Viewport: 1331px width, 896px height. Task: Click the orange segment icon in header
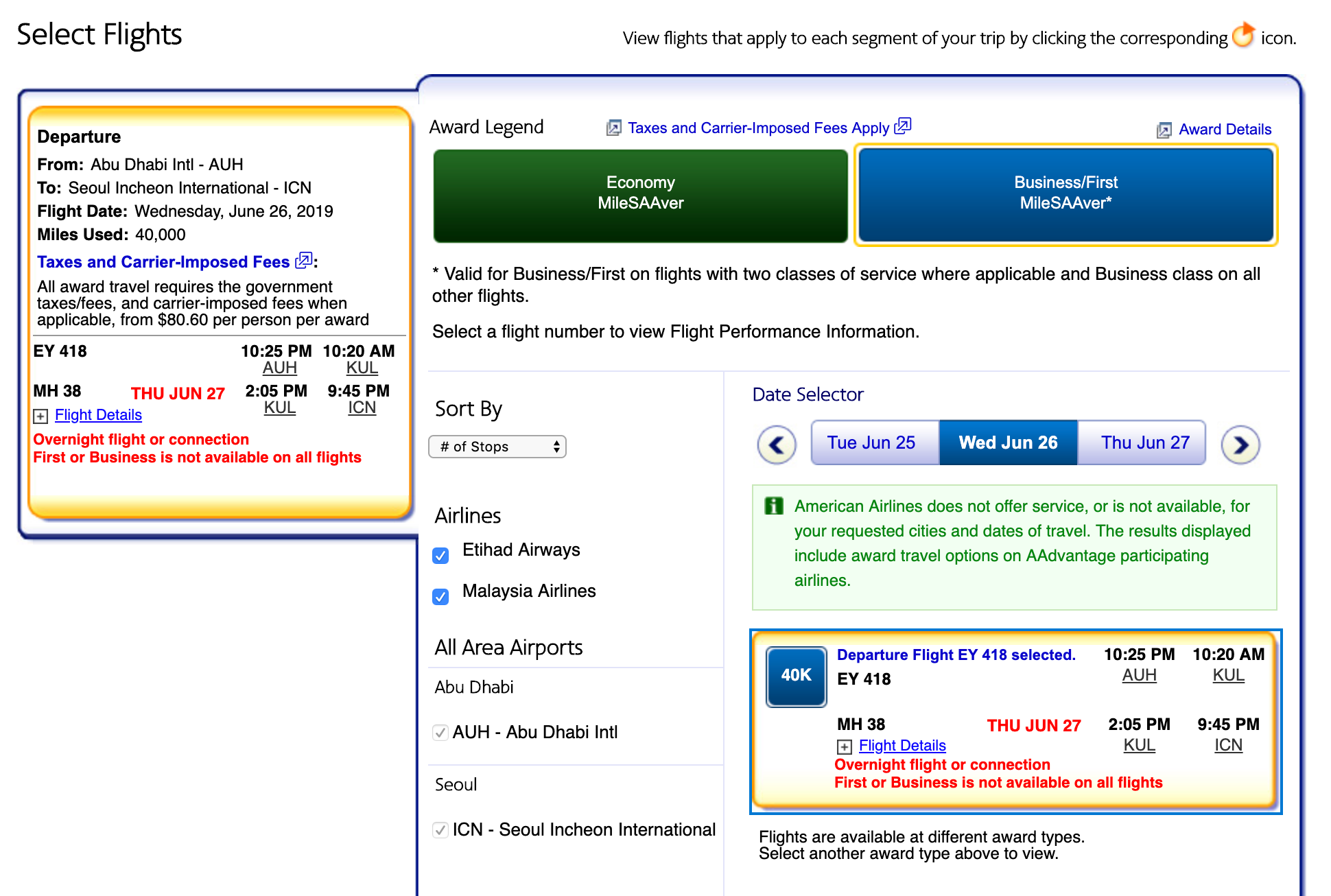click(x=1243, y=36)
